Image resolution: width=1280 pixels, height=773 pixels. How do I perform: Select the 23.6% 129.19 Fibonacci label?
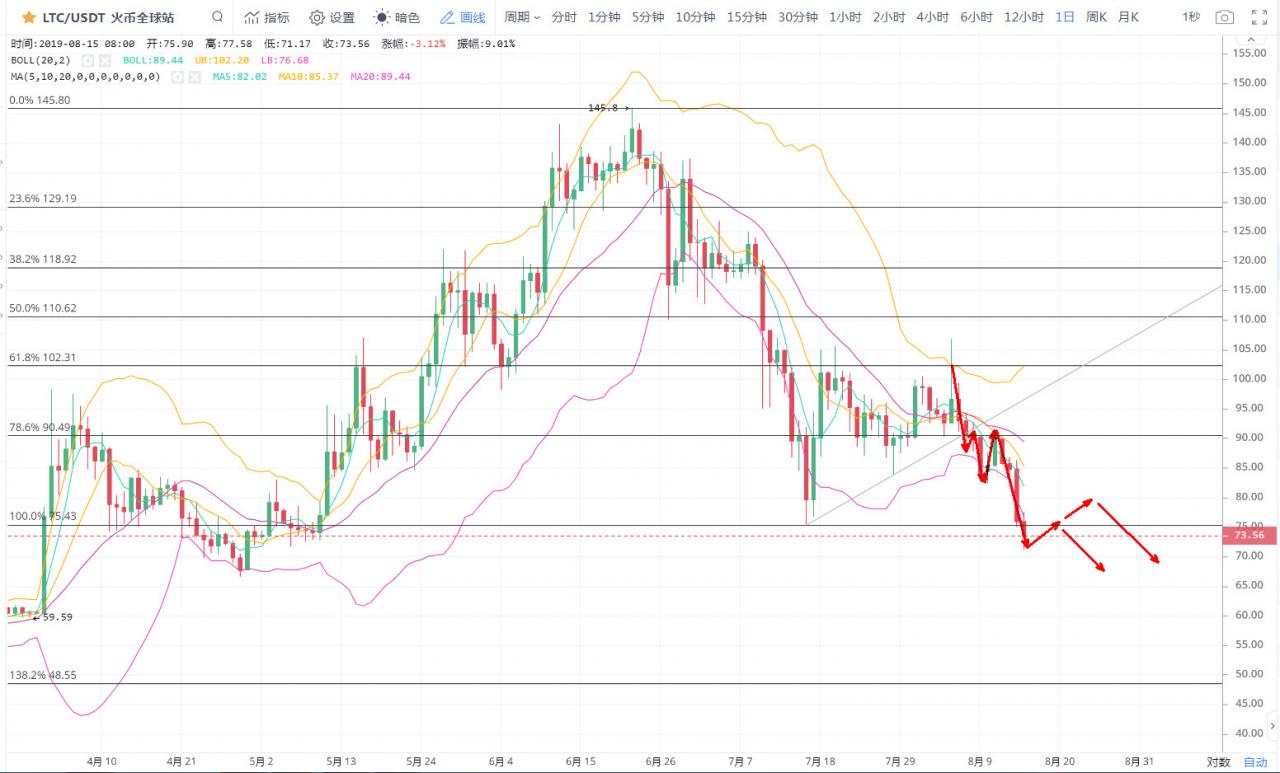click(43, 199)
